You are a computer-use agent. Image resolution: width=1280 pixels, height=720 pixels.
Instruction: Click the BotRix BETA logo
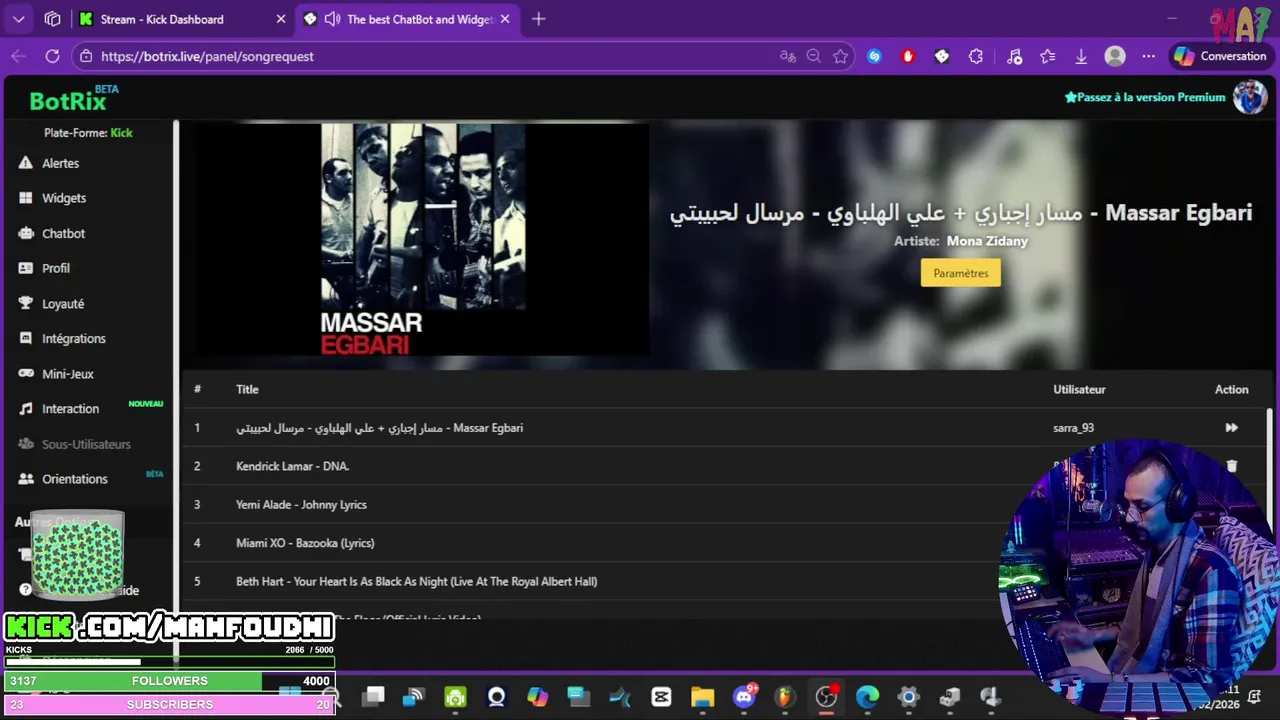[74, 98]
